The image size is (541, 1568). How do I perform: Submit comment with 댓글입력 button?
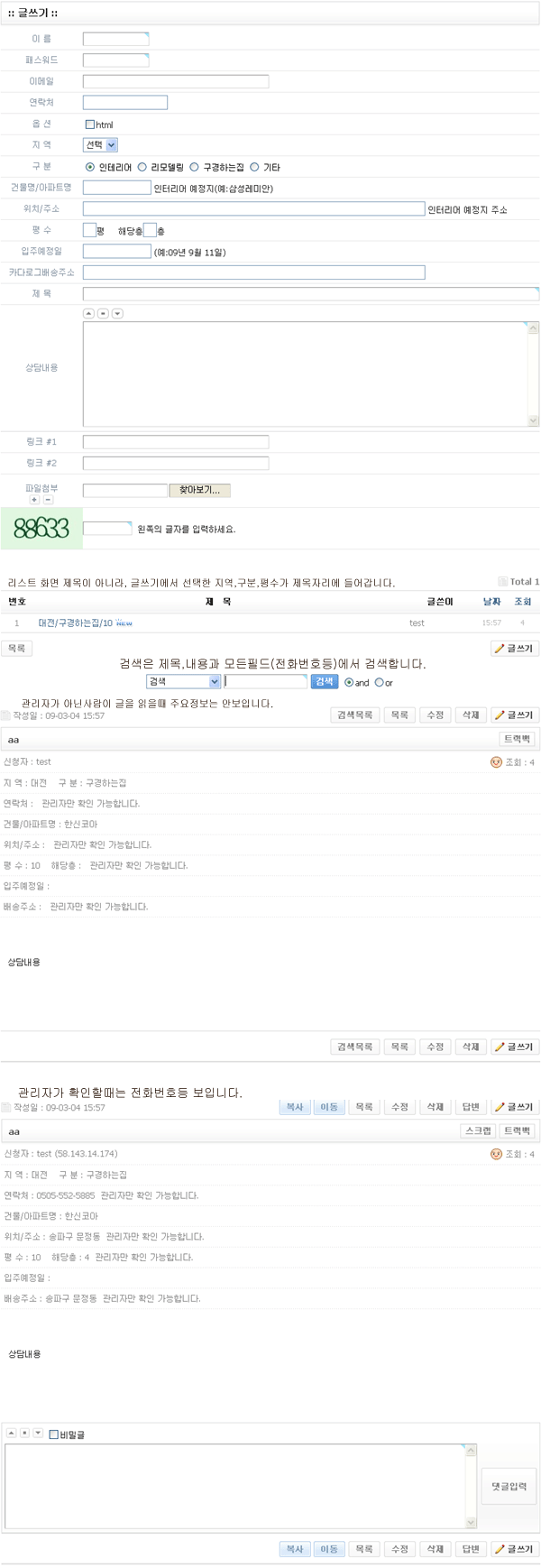coord(509,1486)
